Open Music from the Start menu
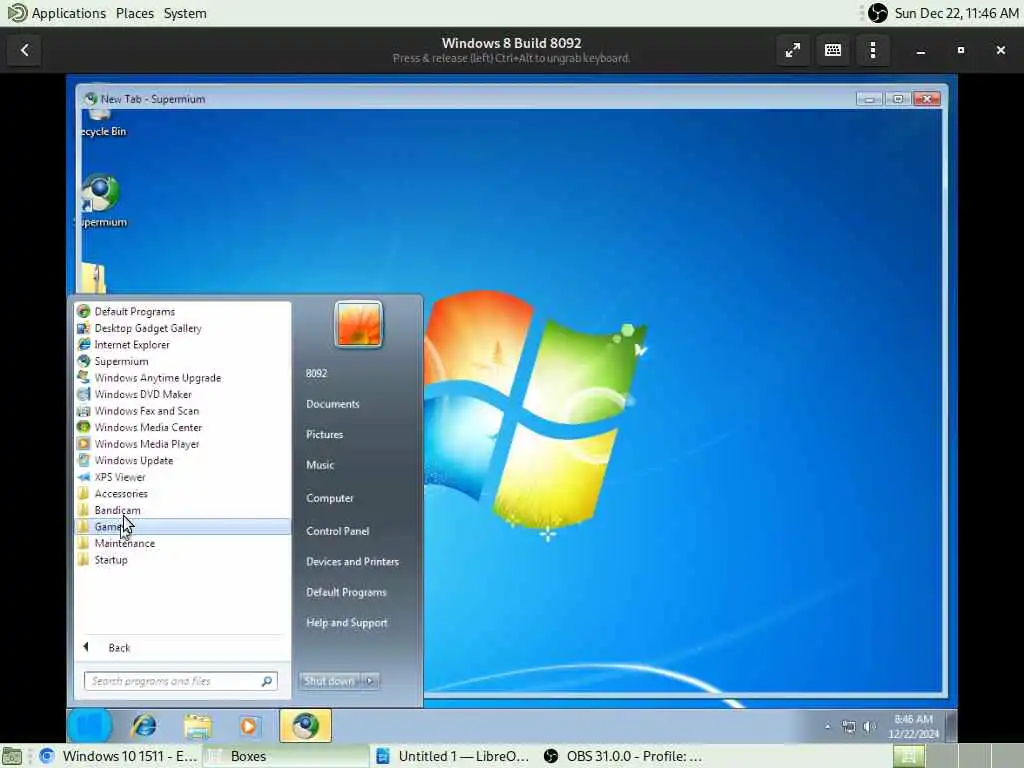Image resolution: width=1024 pixels, height=768 pixels. [320, 465]
